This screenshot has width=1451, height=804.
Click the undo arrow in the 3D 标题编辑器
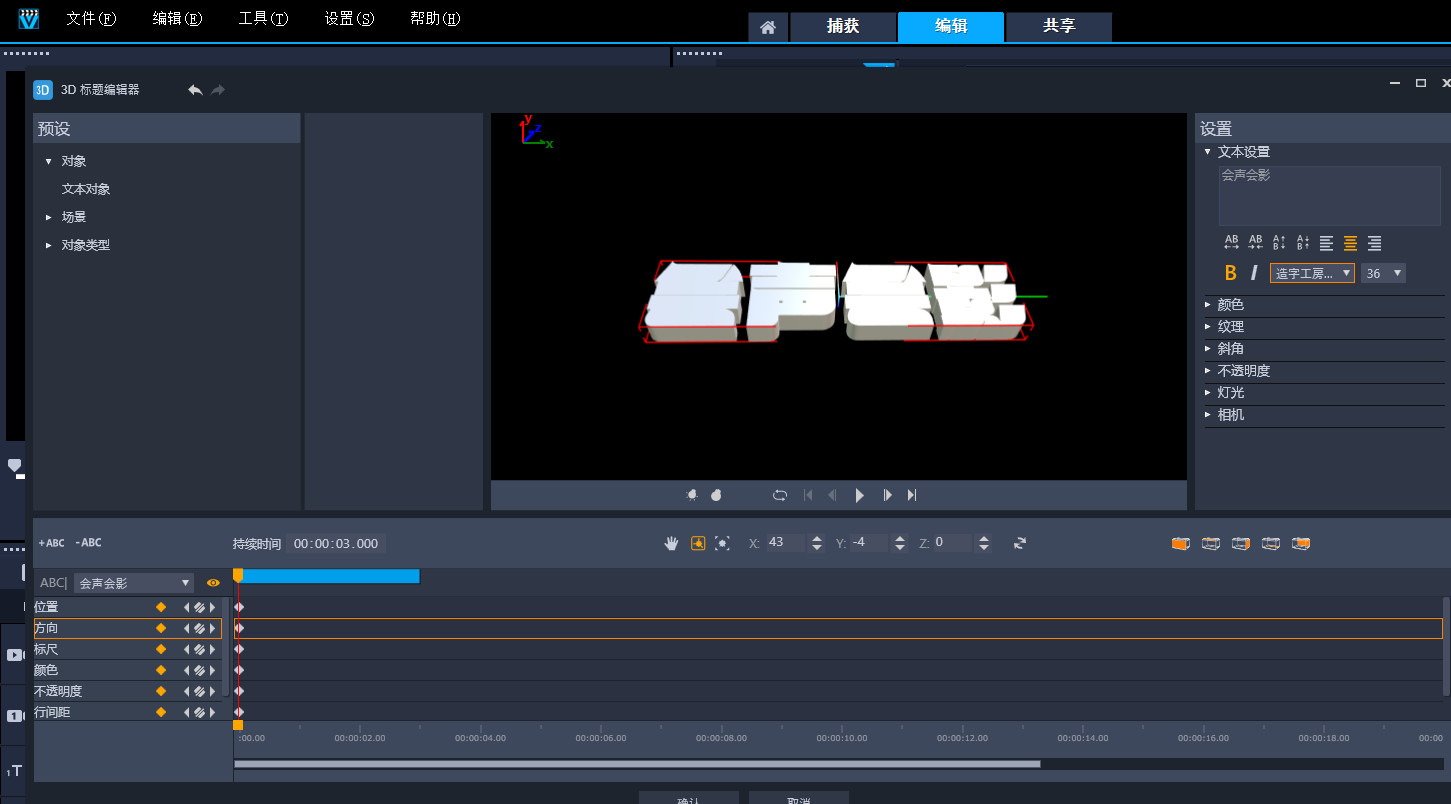pyautogui.click(x=195, y=90)
